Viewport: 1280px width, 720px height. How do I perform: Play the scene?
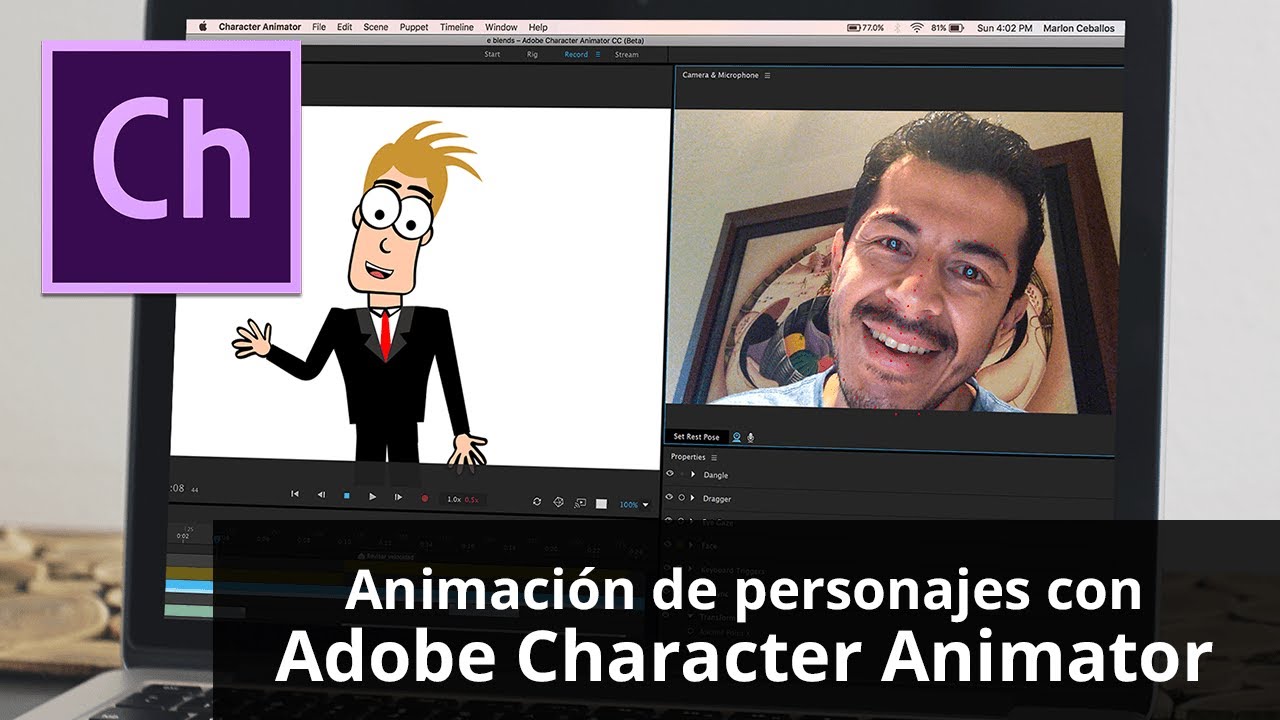pos(373,497)
